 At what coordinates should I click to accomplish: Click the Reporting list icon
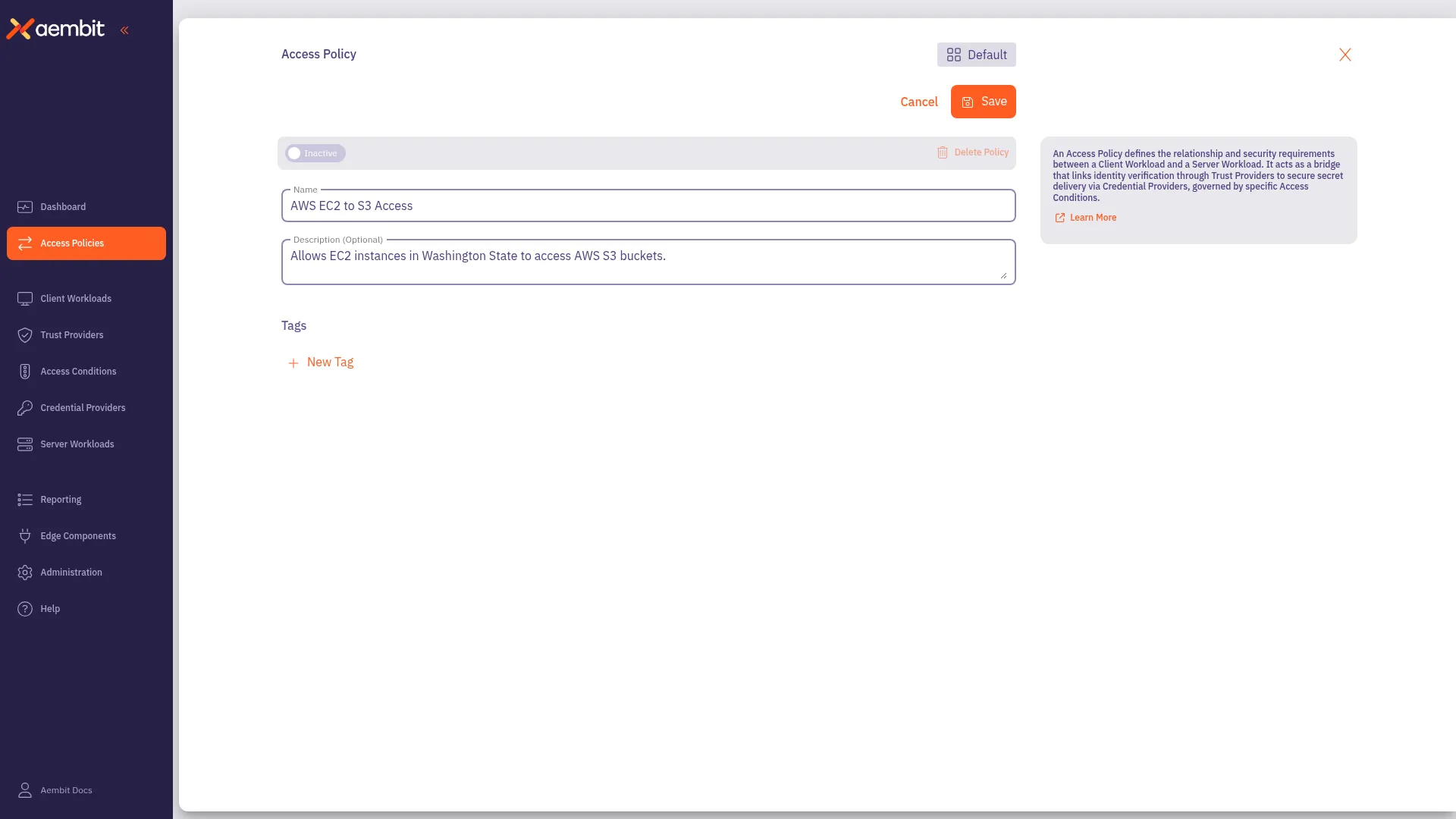(25, 500)
